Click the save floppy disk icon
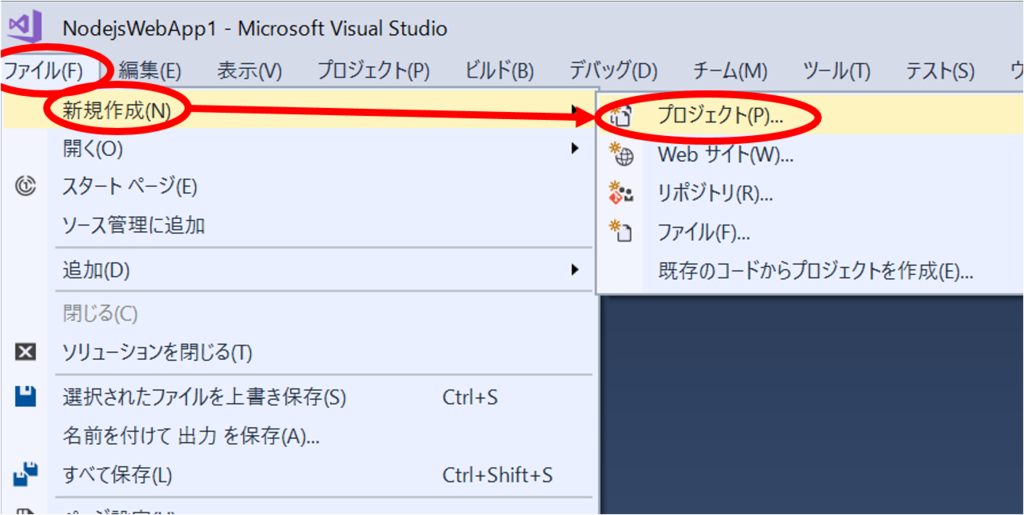Image resolution: width=1024 pixels, height=515 pixels. tap(25, 396)
